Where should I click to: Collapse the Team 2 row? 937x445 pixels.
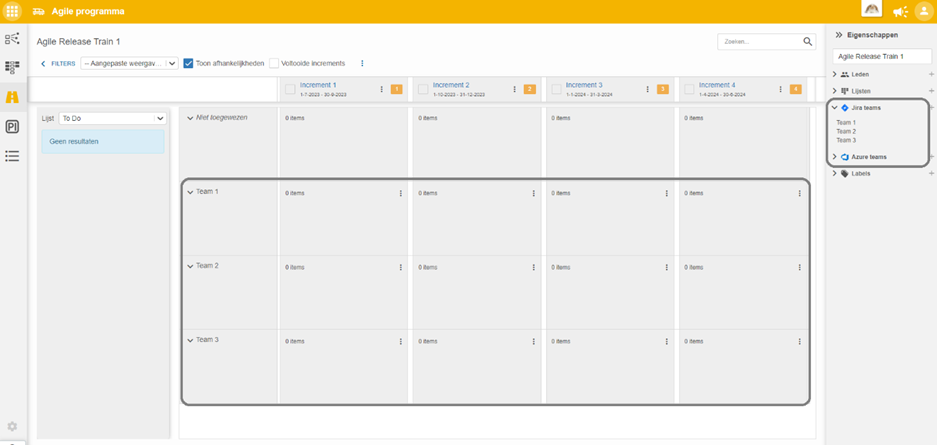(x=191, y=266)
